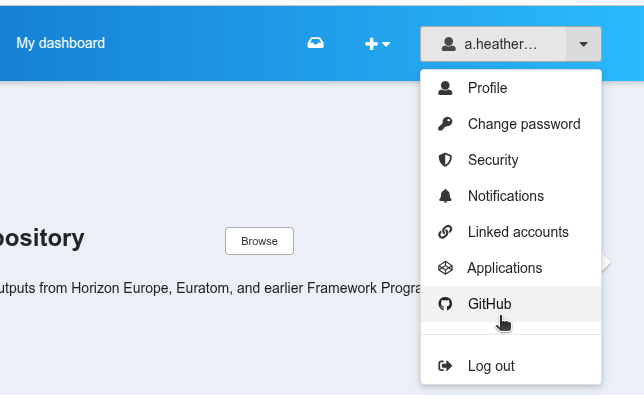
Task: Click the Applications codepen-style icon
Action: (x=446, y=268)
